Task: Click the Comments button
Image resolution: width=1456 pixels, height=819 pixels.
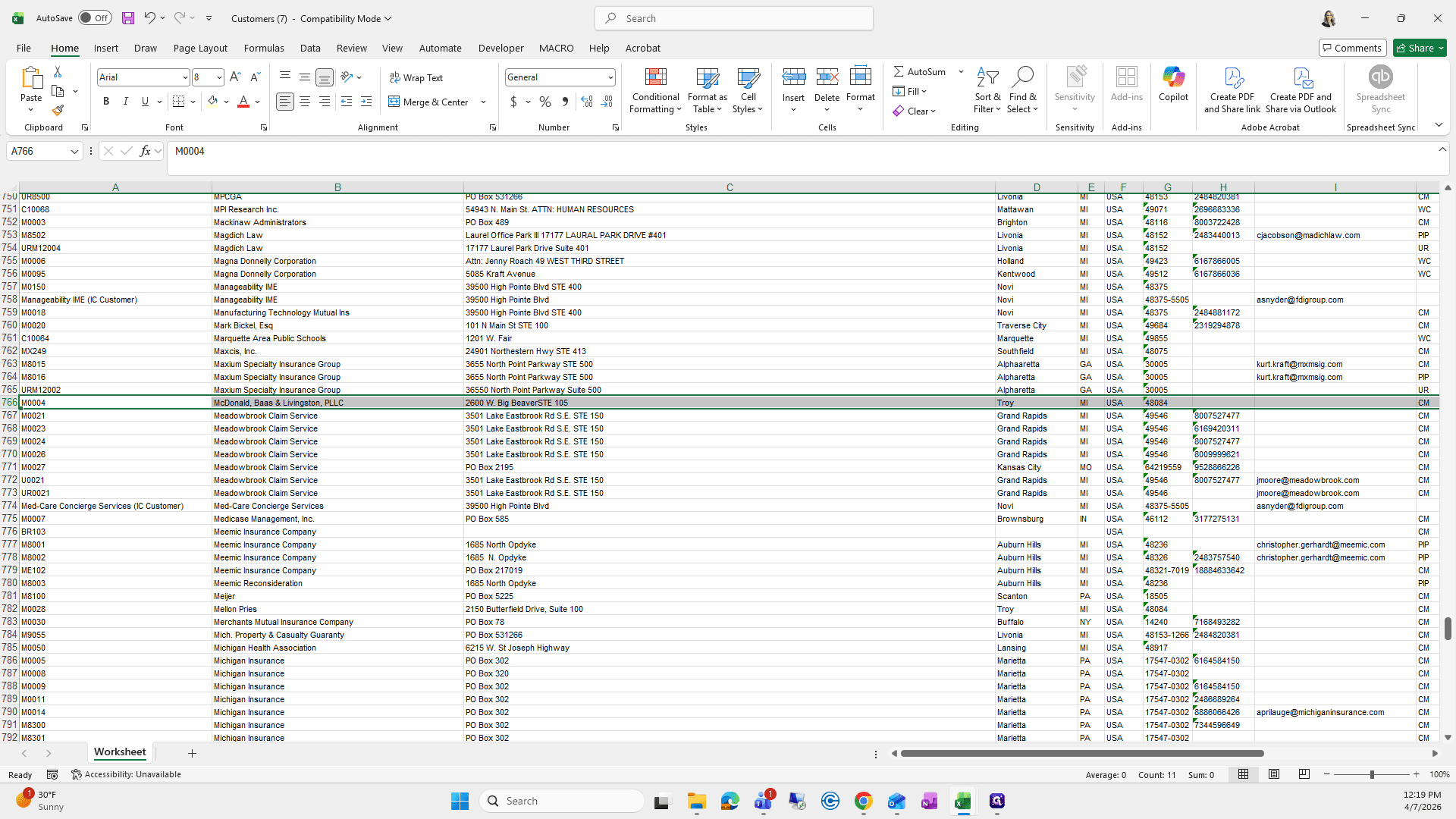Action: tap(1352, 48)
